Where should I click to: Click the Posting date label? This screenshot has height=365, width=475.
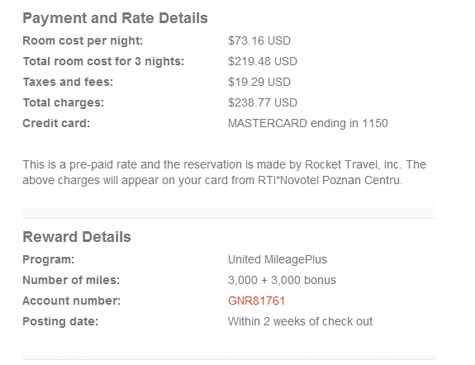point(60,321)
